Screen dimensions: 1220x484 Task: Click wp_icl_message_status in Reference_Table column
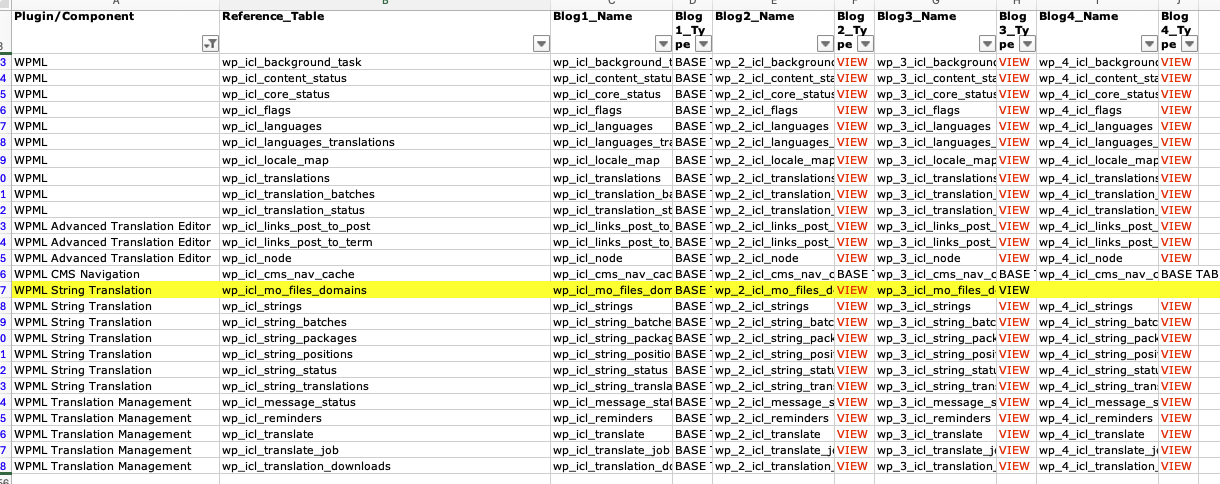(x=289, y=402)
